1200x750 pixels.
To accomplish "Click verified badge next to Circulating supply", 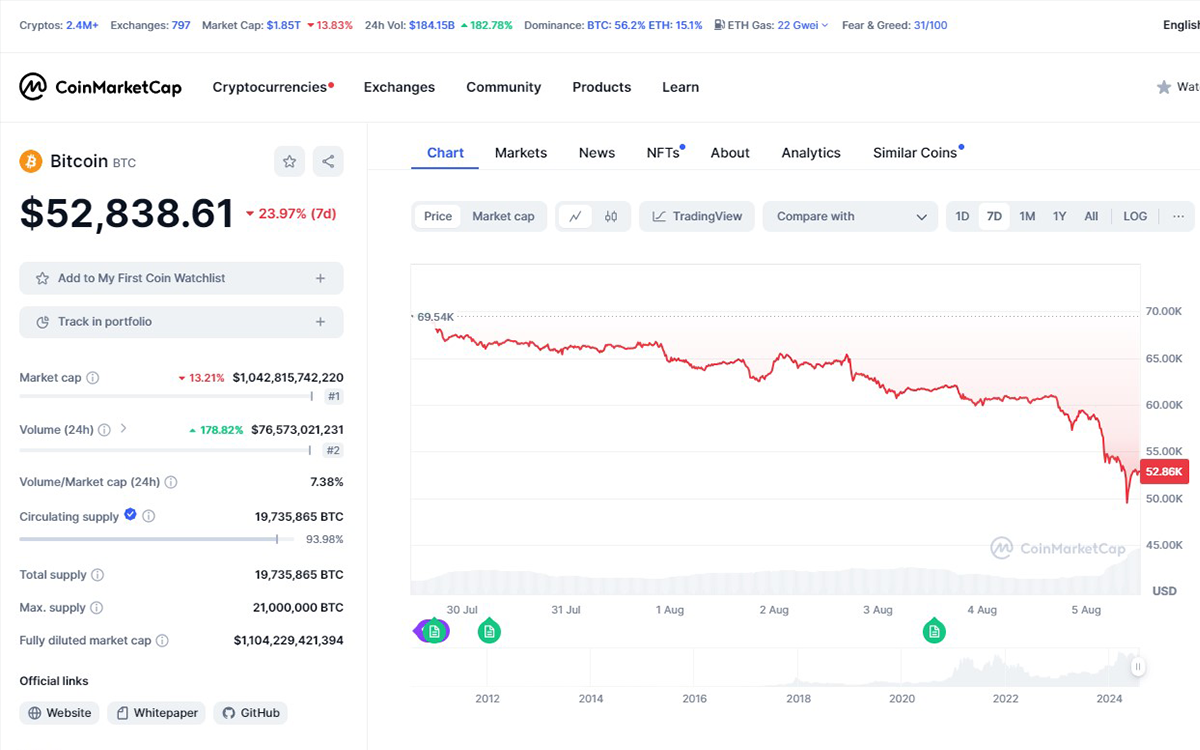I will click(x=130, y=515).
